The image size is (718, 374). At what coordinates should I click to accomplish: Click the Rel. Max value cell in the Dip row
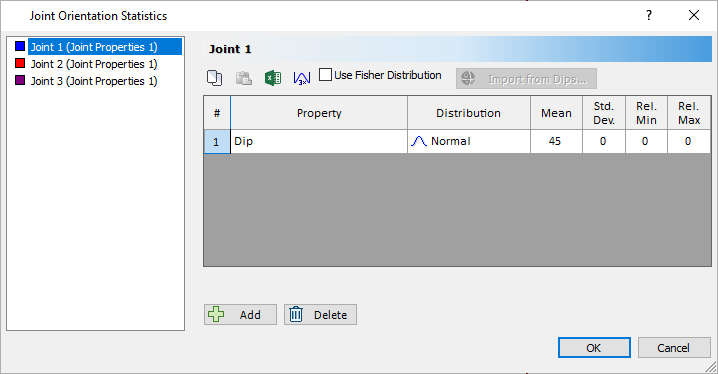pyautogui.click(x=689, y=141)
